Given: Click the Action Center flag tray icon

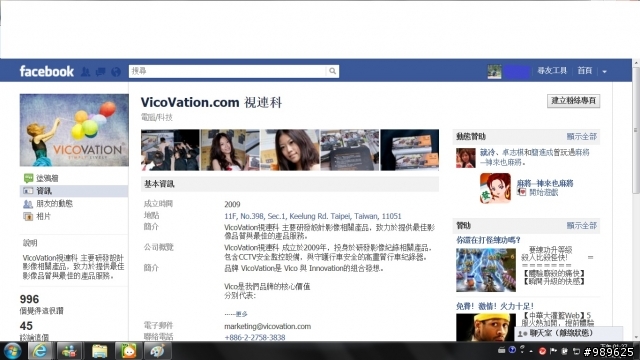Looking at the screenshot, I should pyautogui.click(x=553, y=351).
